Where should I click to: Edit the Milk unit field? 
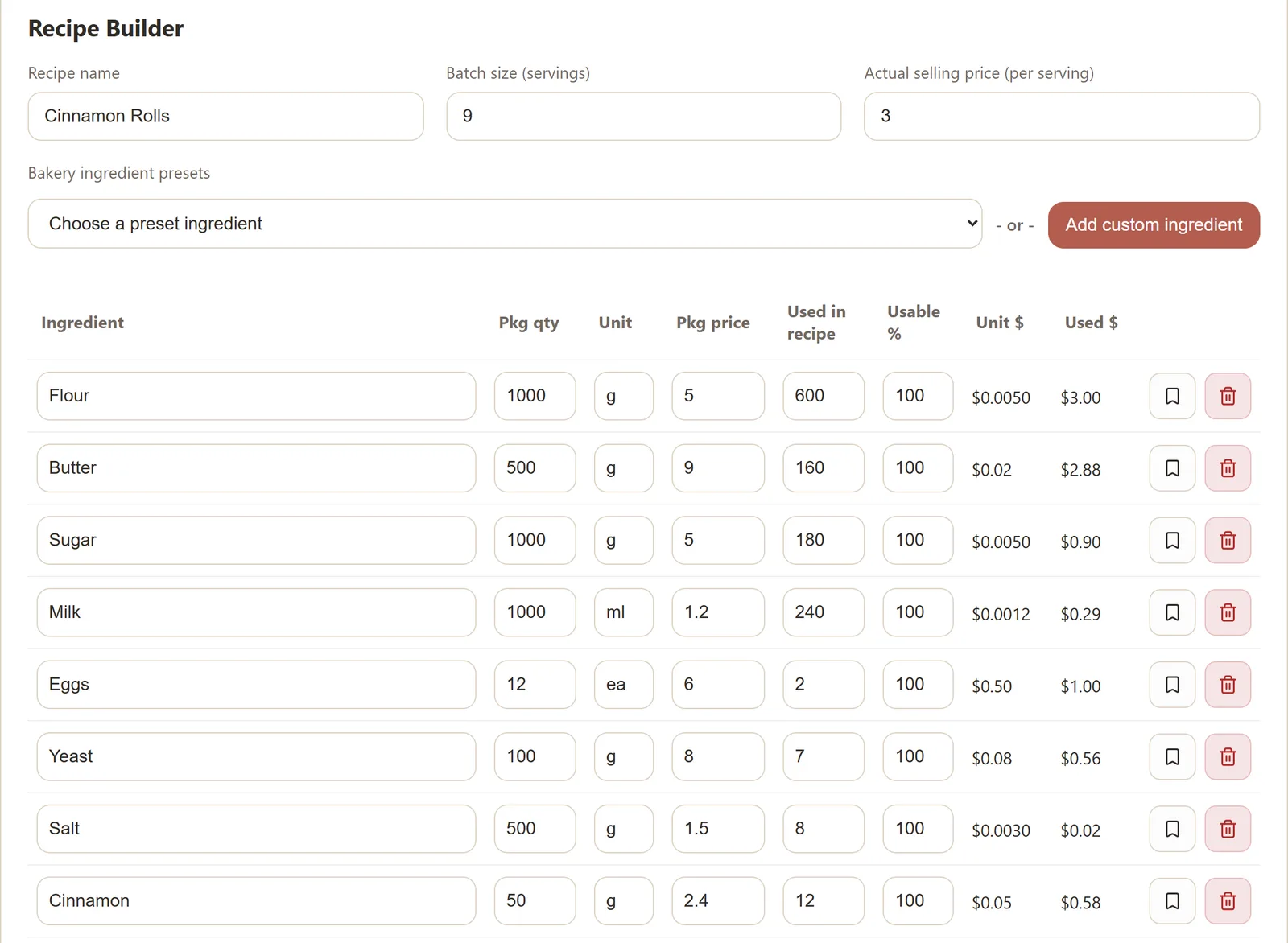tap(624, 612)
